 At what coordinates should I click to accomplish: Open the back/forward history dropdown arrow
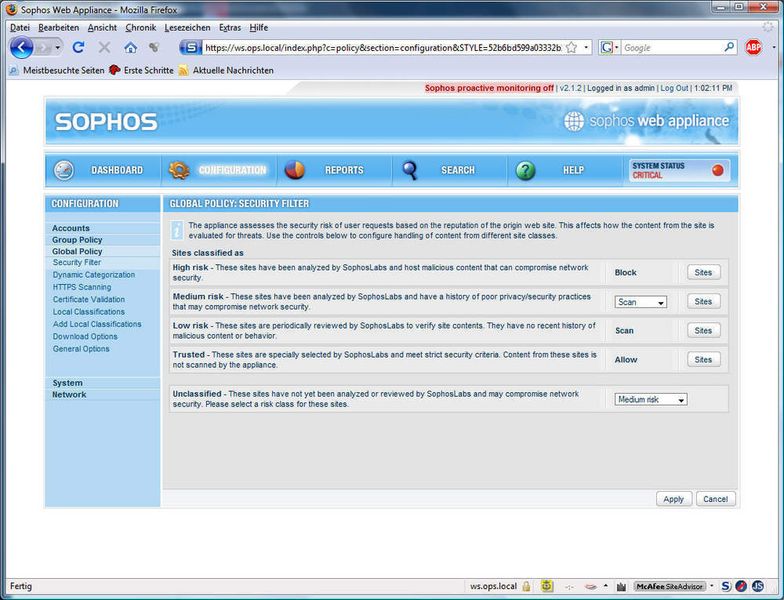pyautogui.click(x=58, y=48)
